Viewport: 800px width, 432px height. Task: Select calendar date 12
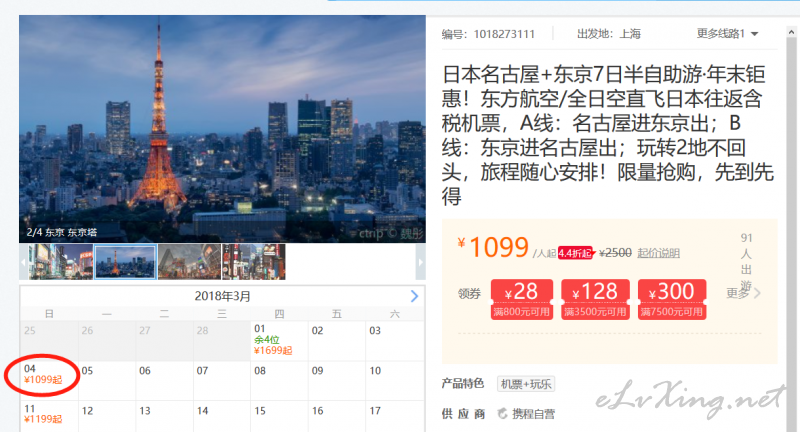[x=107, y=417]
